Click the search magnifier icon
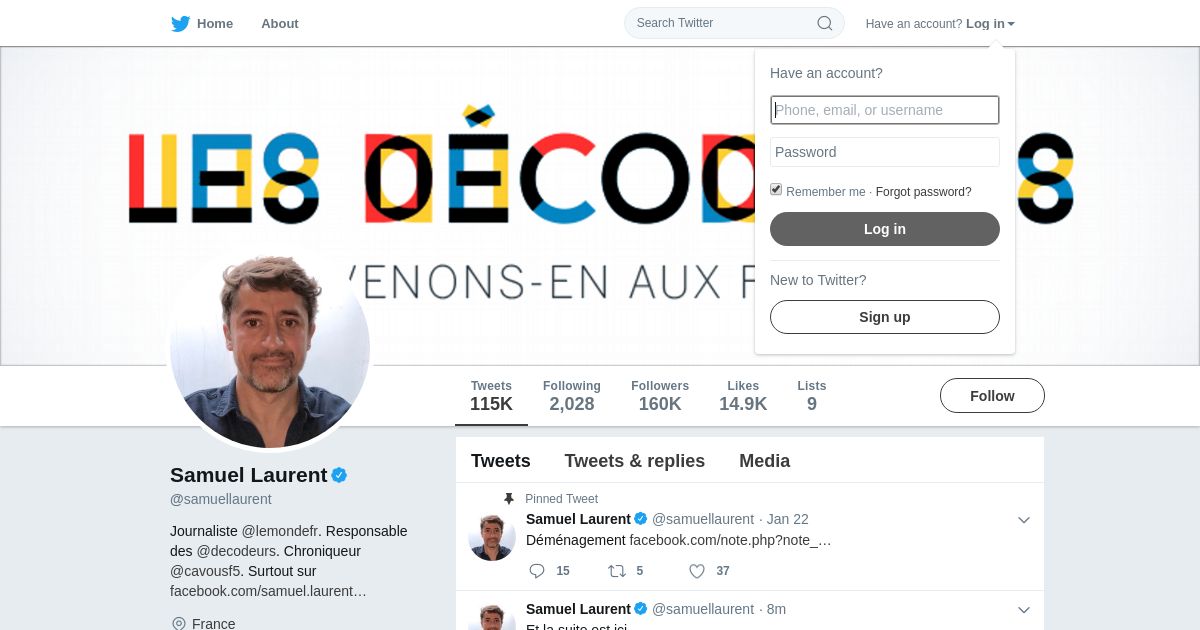The height and width of the screenshot is (630, 1200). (x=825, y=23)
